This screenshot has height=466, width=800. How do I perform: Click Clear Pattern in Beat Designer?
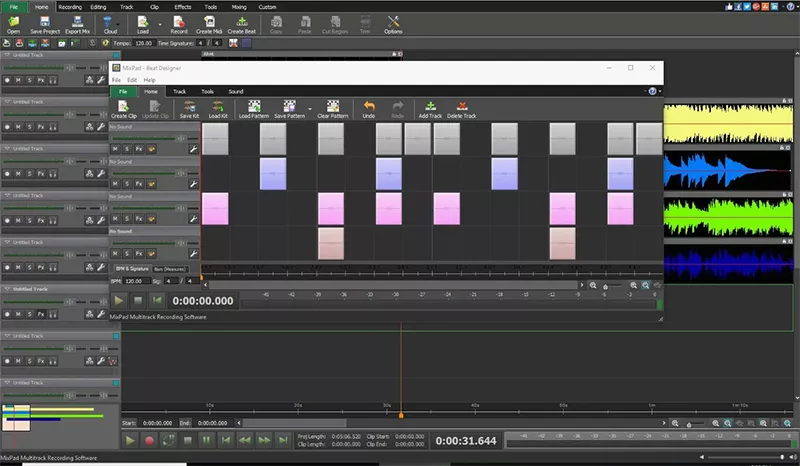tap(333, 110)
